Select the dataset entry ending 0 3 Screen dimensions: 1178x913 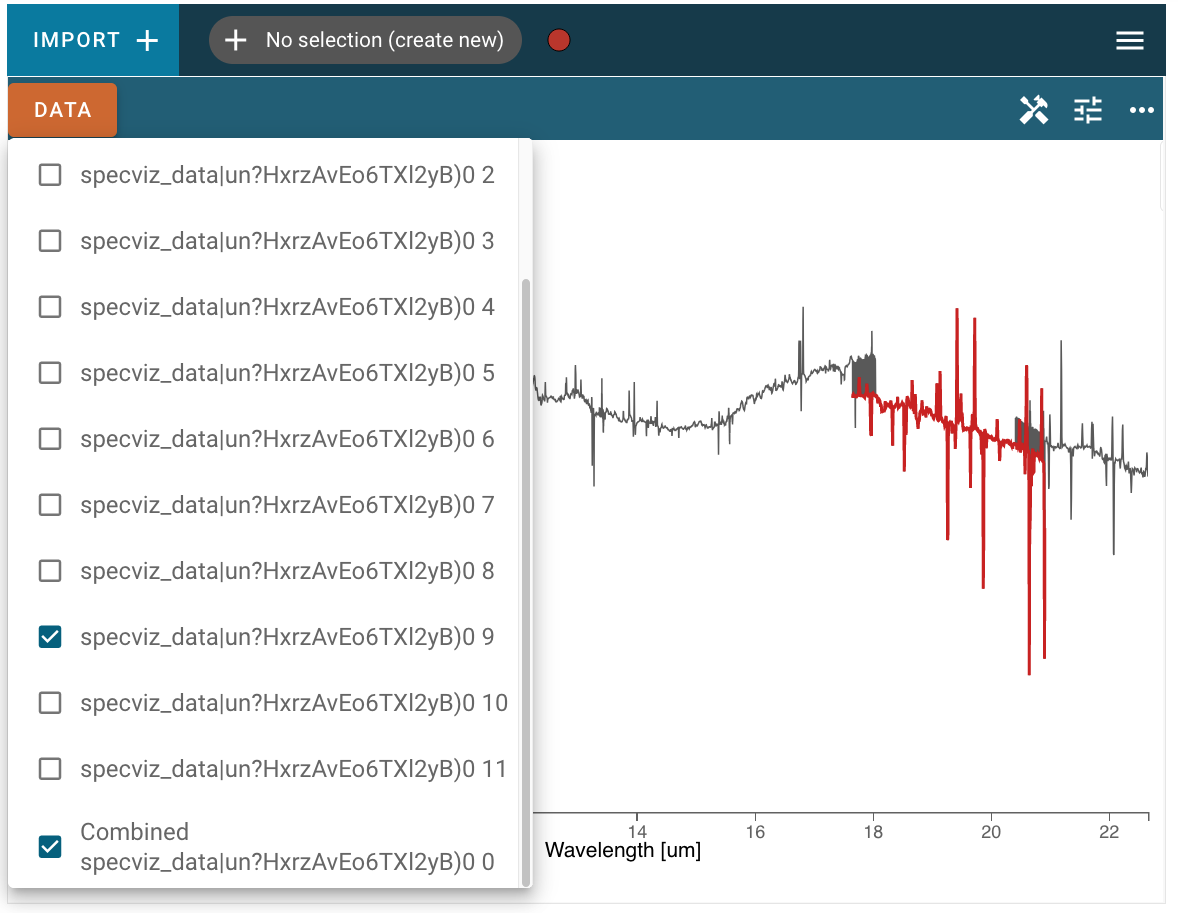tap(287, 241)
